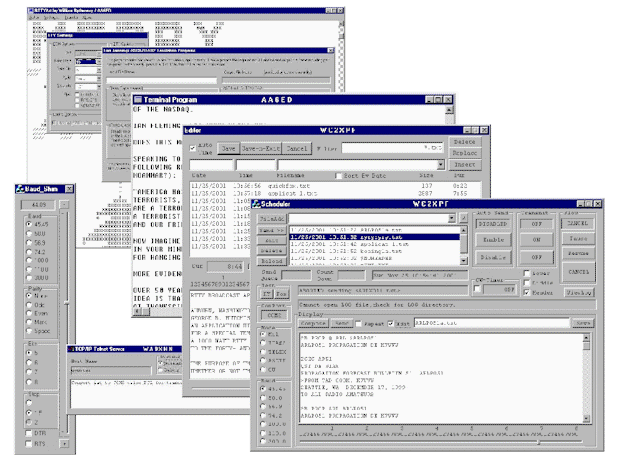Click Disable in Auto Send group
This screenshot has width=621, height=467.
(x=493, y=257)
